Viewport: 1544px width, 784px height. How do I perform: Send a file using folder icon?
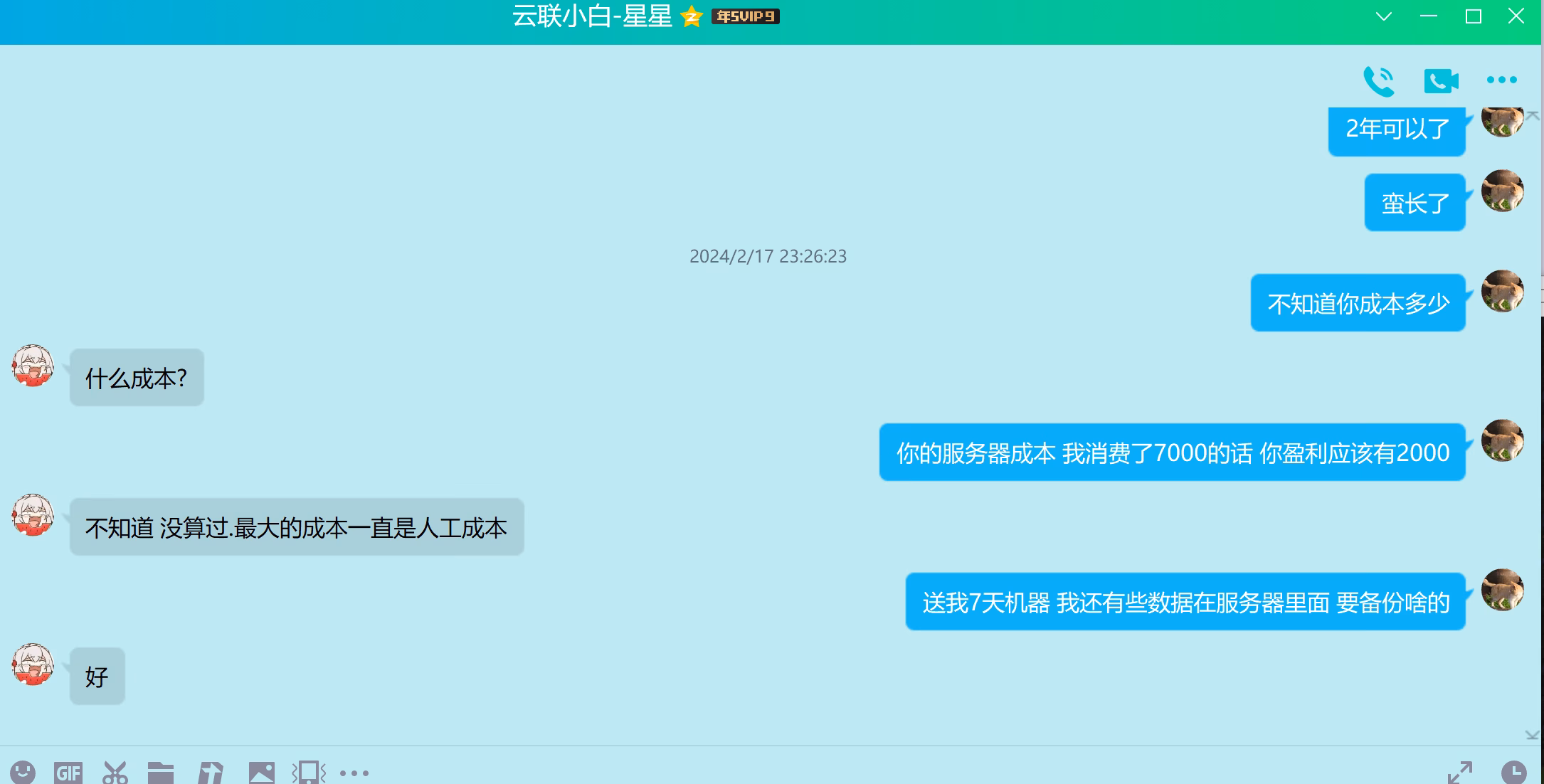[161, 773]
